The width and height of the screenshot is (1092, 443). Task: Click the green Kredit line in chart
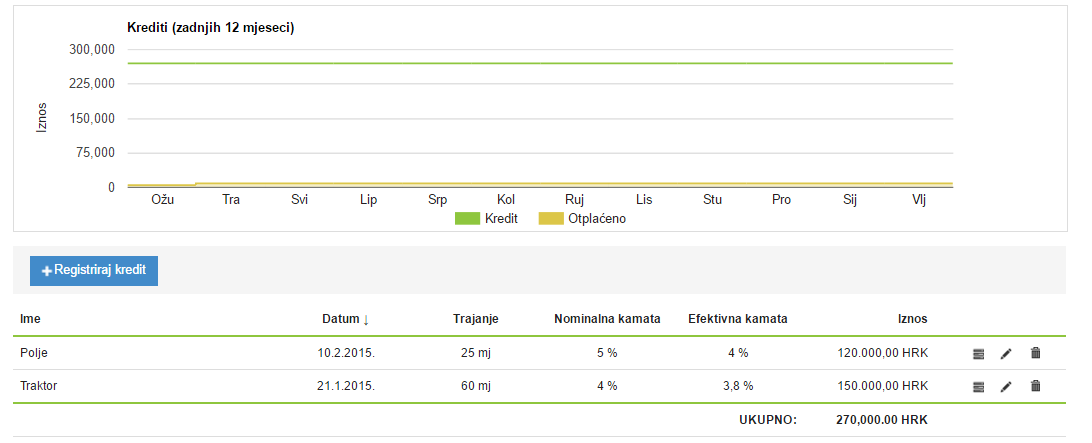pyautogui.click(x=540, y=63)
